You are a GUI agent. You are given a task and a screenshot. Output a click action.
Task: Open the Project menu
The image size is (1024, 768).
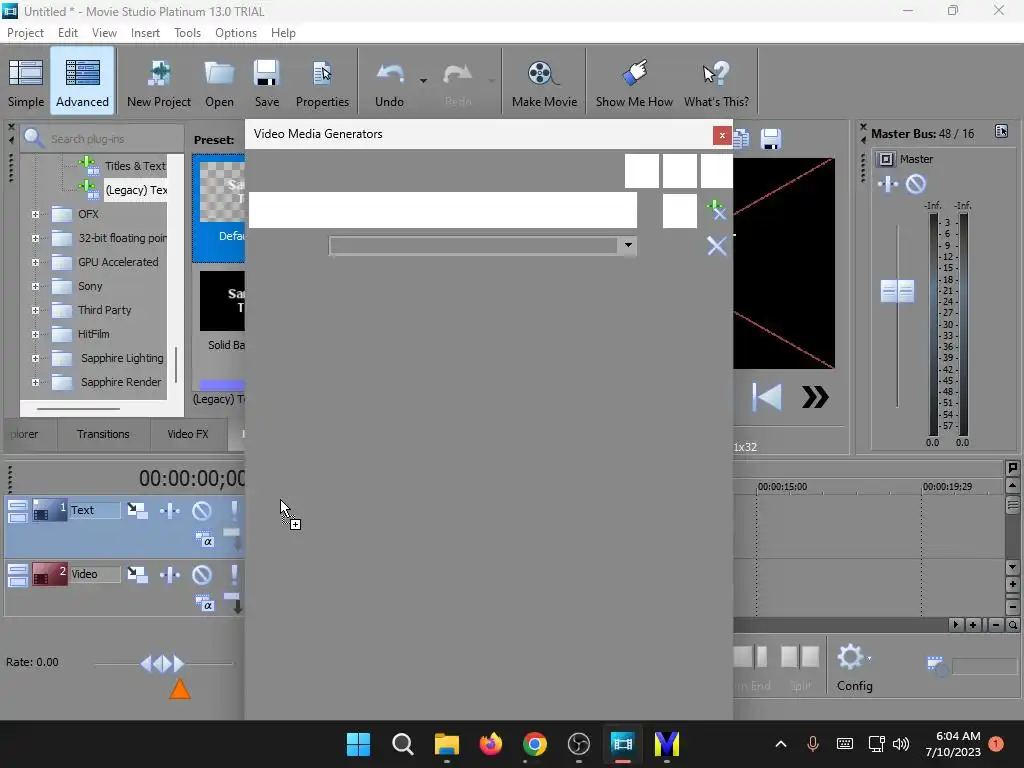pos(25,33)
